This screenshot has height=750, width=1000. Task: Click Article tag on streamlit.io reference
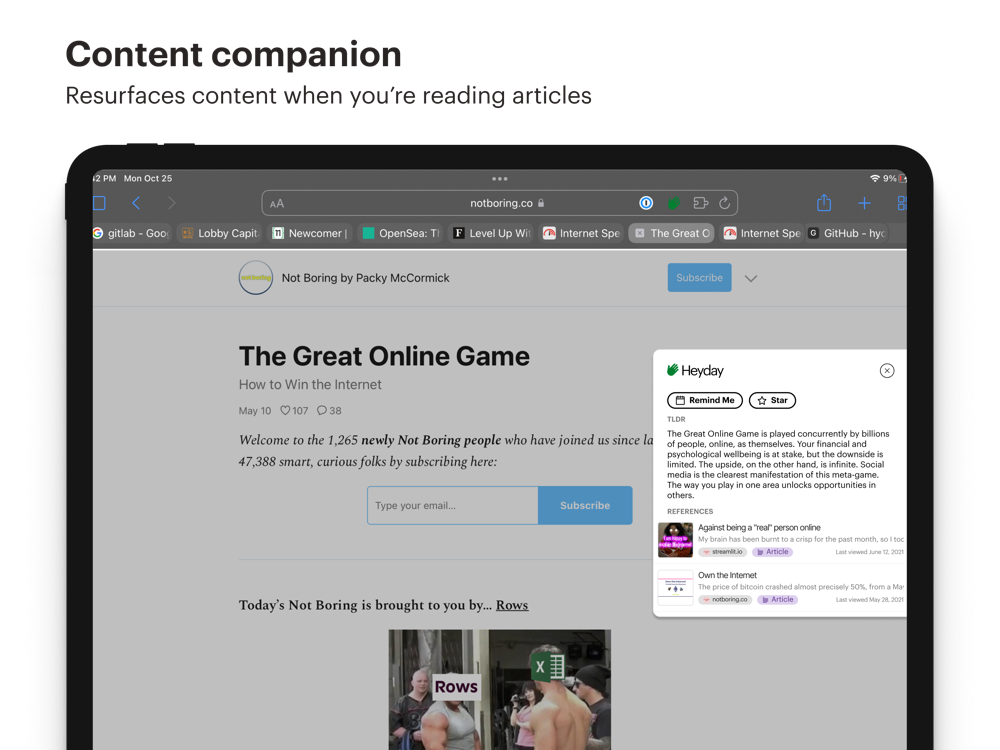pyautogui.click(x=772, y=552)
